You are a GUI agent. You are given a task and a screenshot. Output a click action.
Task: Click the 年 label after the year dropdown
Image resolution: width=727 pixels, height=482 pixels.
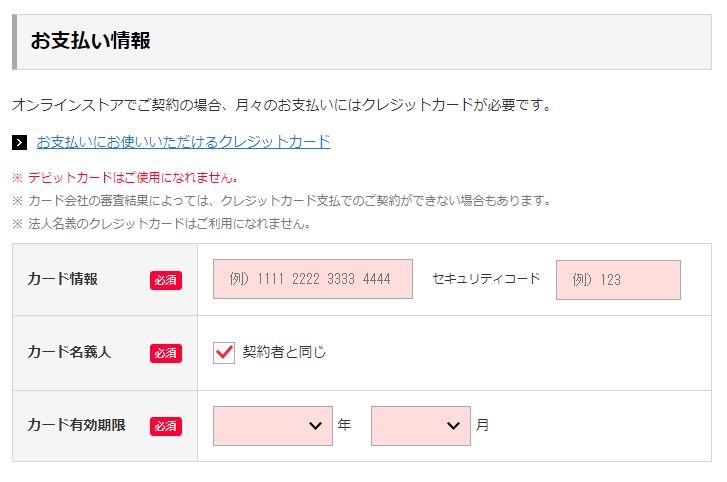click(x=344, y=425)
